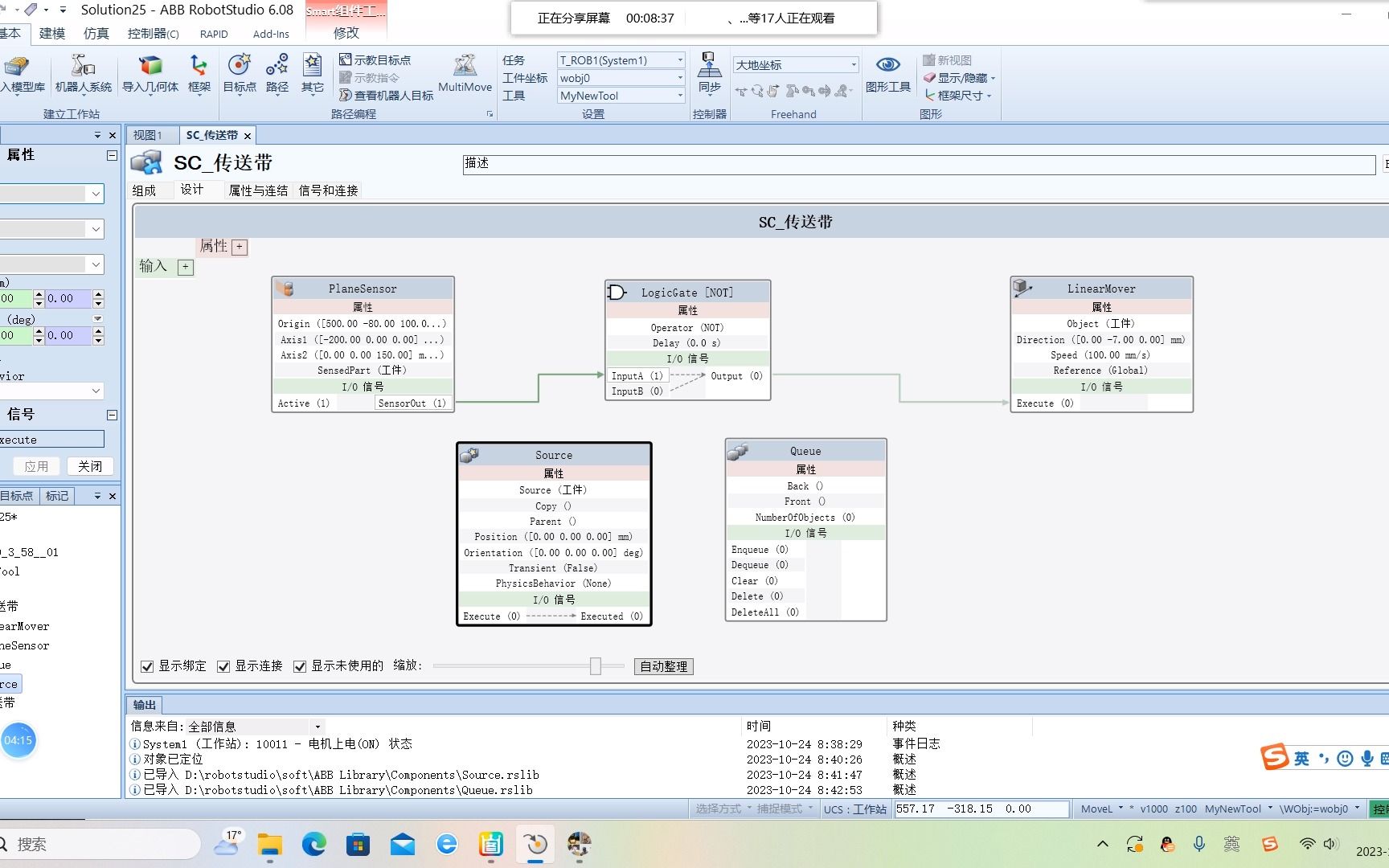Open Mail app in taskbar
1389x868 pixels.
(x=403, y=844)
